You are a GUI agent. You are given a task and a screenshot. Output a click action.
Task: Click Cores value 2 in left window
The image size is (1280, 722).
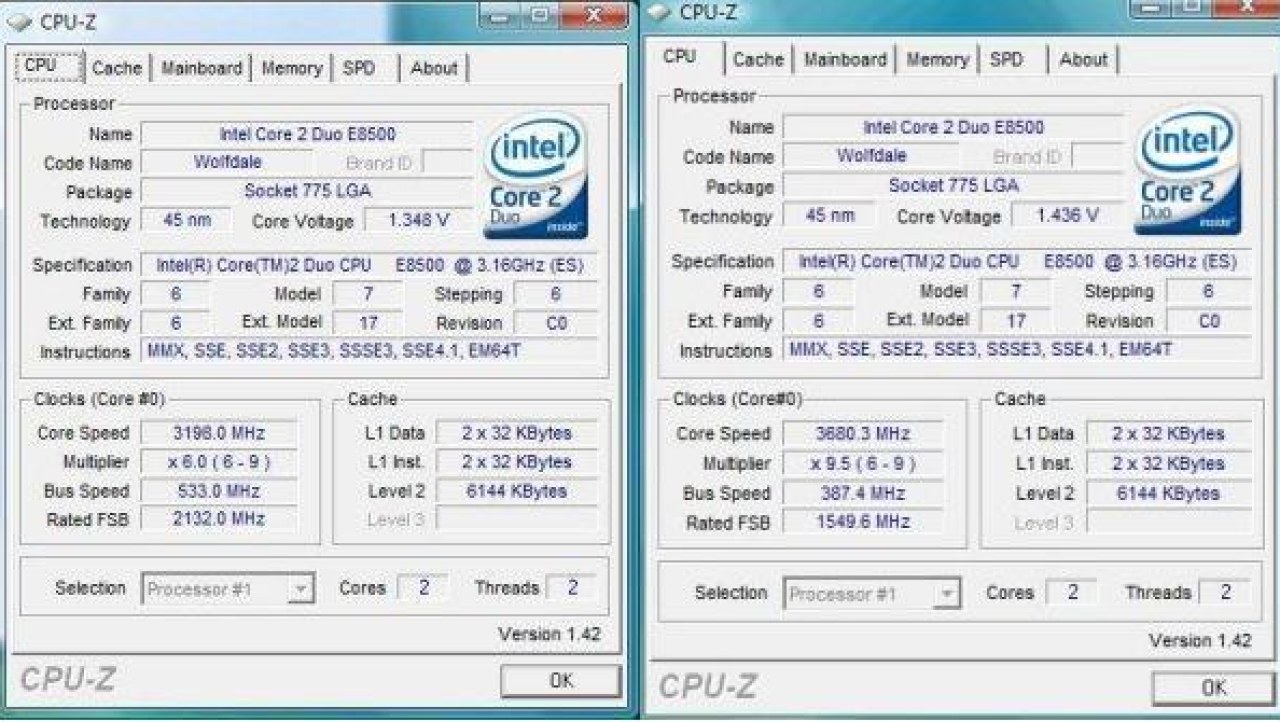tap(423, 588)
